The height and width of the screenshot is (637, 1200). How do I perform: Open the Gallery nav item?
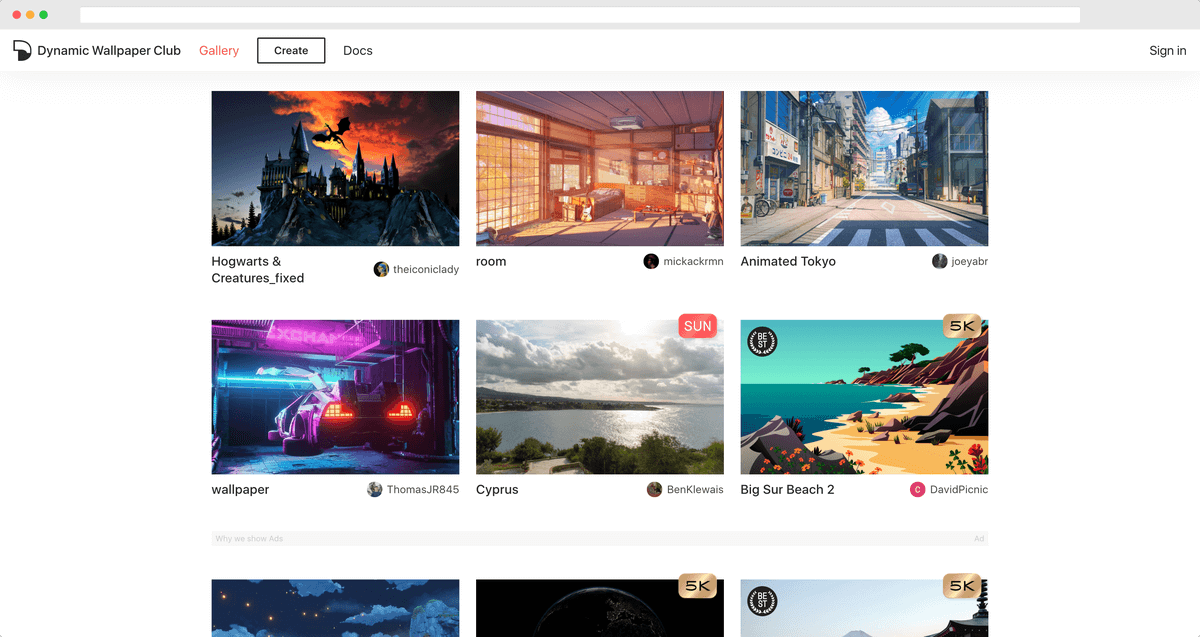point(219,50)
